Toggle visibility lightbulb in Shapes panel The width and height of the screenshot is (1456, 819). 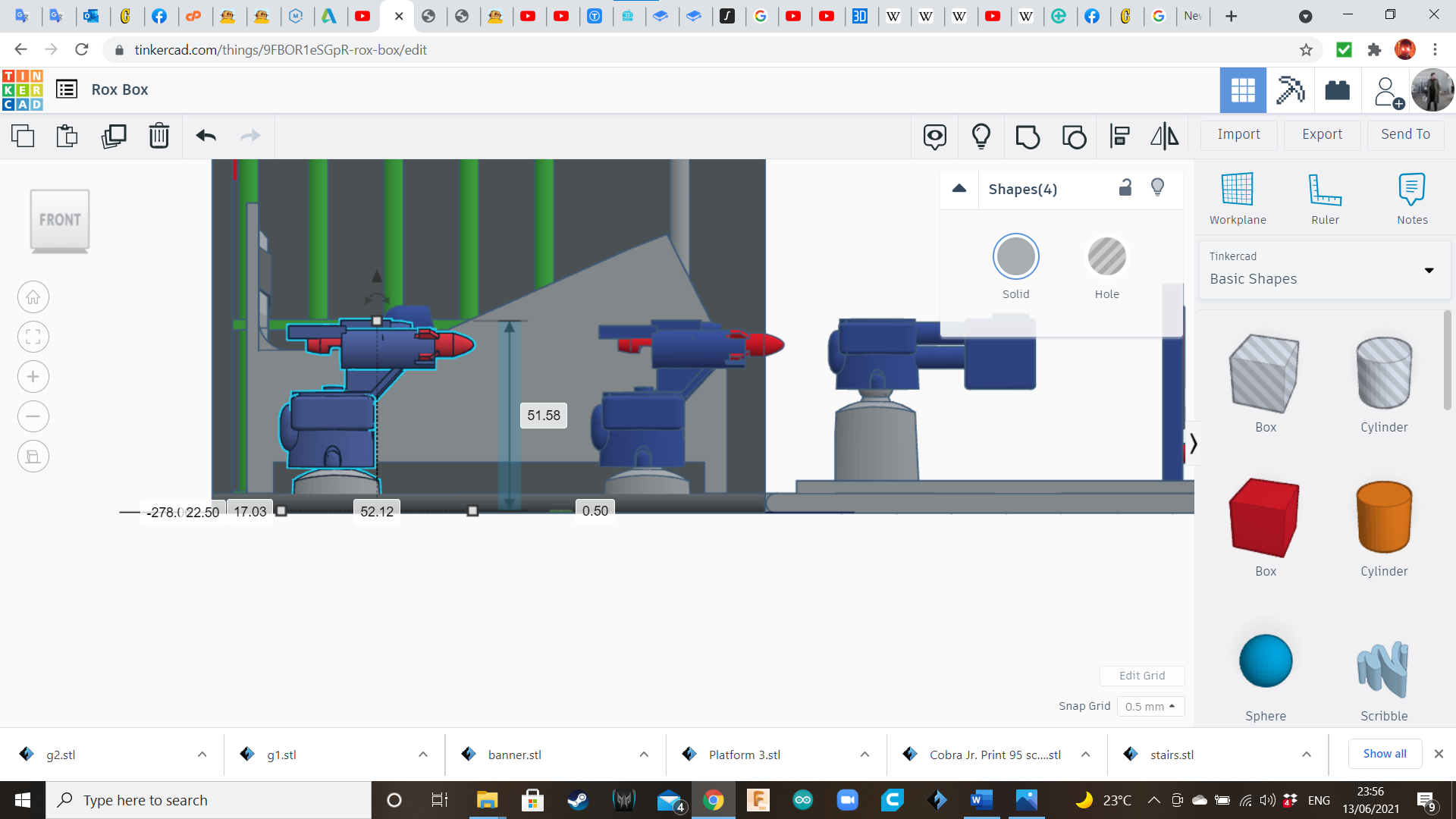[1157, 188]
